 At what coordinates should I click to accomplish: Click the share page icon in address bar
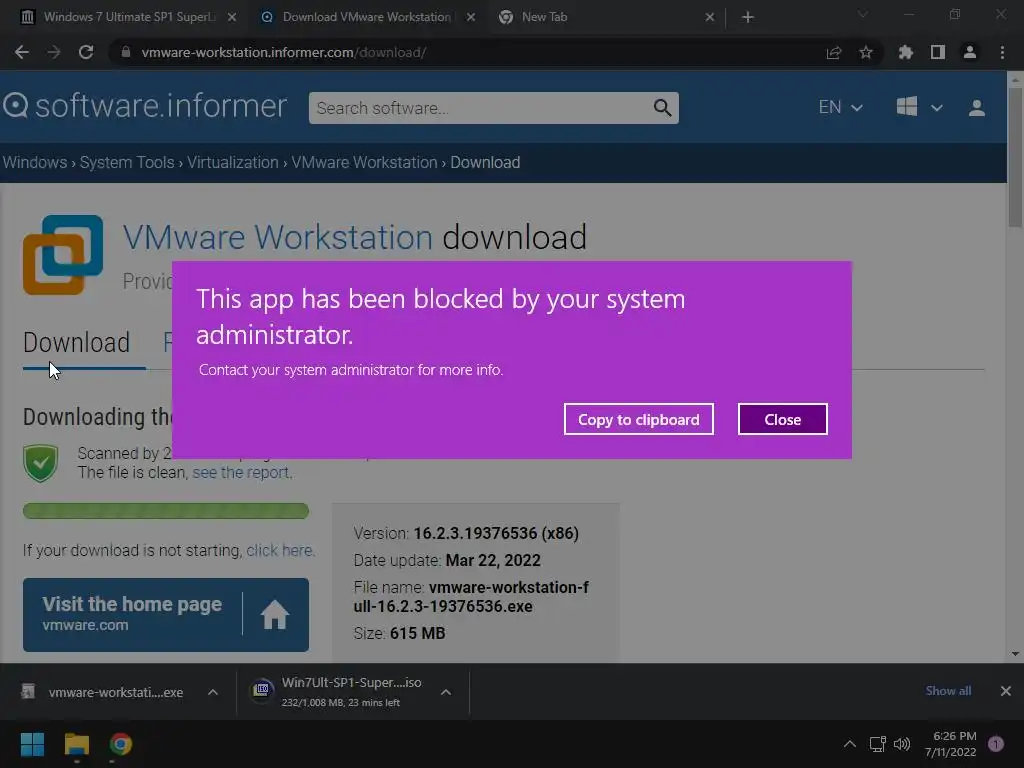tap(833, 53)
